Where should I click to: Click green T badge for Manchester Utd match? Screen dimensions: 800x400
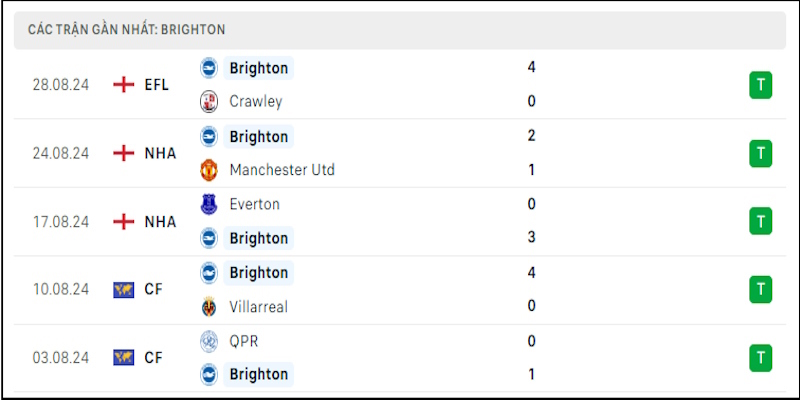[761, 153]
